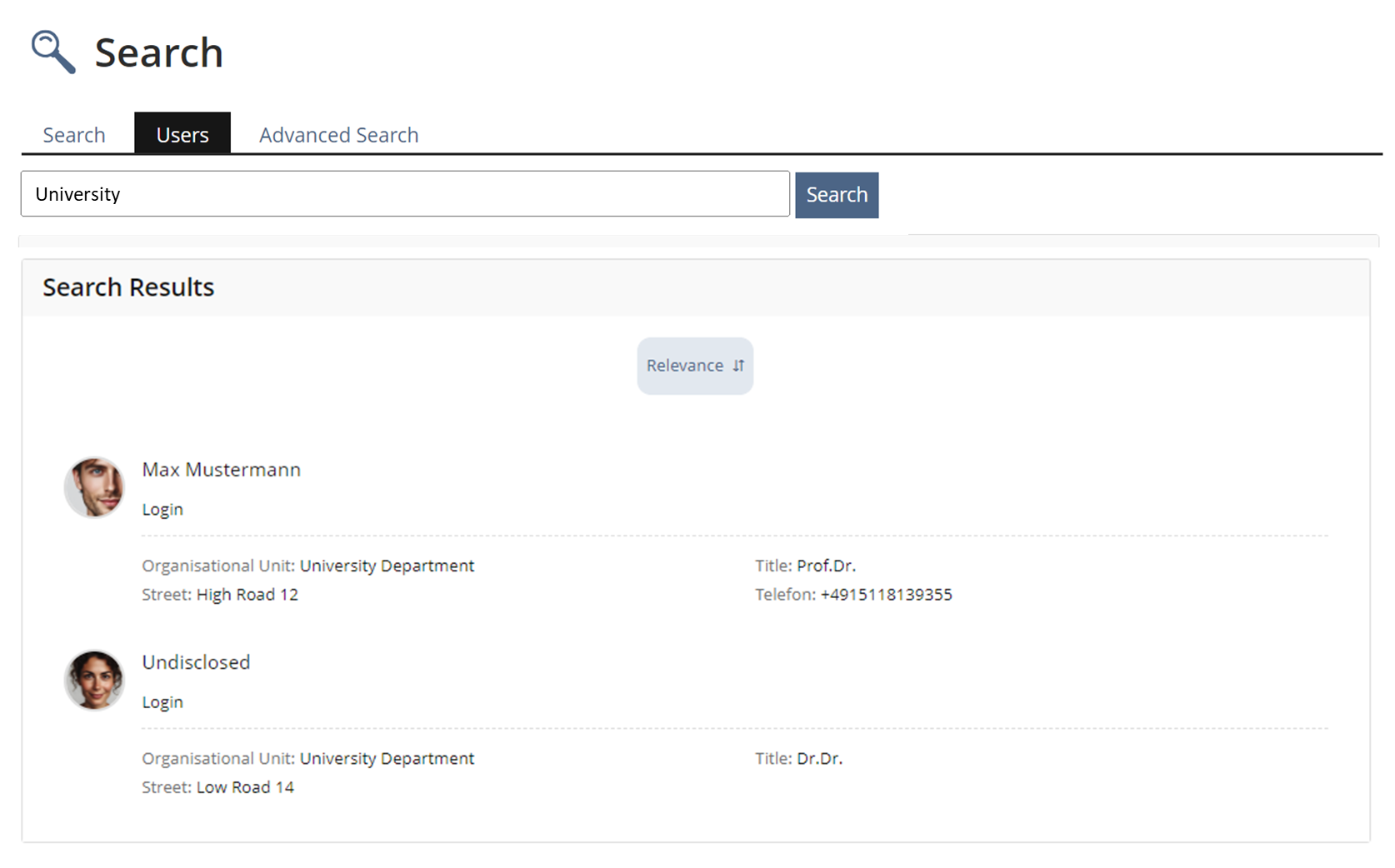The width and height of the screenshot is (1395, 868).
Task: Click the High Road 12 street address
Action: tap(247, 595)
